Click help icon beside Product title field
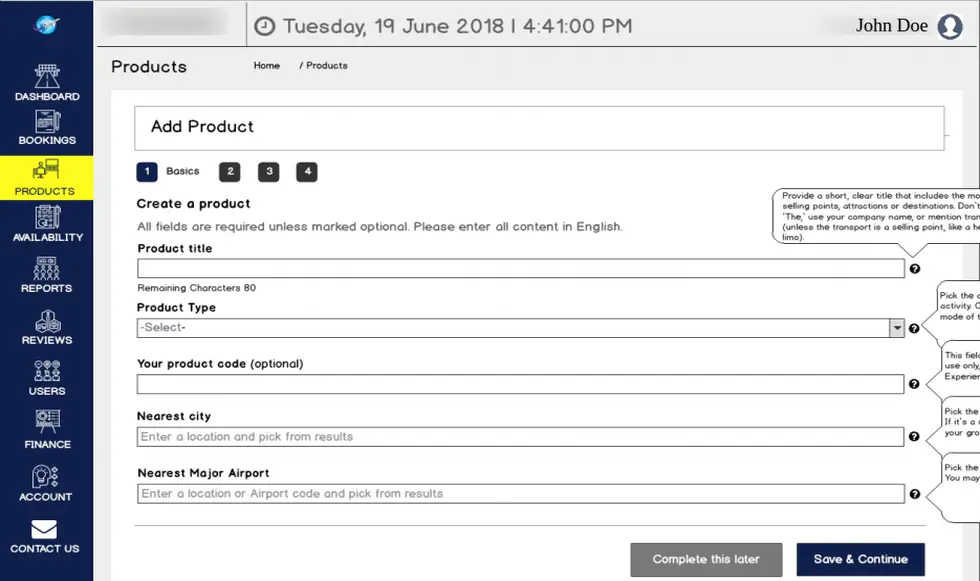Image resolution: width=980 pixels, height=581 pixels. coord(914,269)
